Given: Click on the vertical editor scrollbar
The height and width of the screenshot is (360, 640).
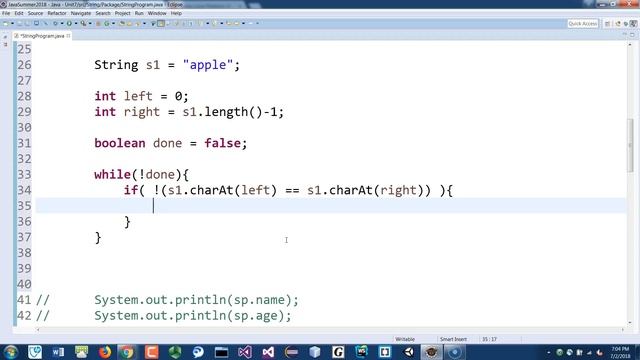Looking at the screenshot, I should pyautogui.click(x=631, y=145).
